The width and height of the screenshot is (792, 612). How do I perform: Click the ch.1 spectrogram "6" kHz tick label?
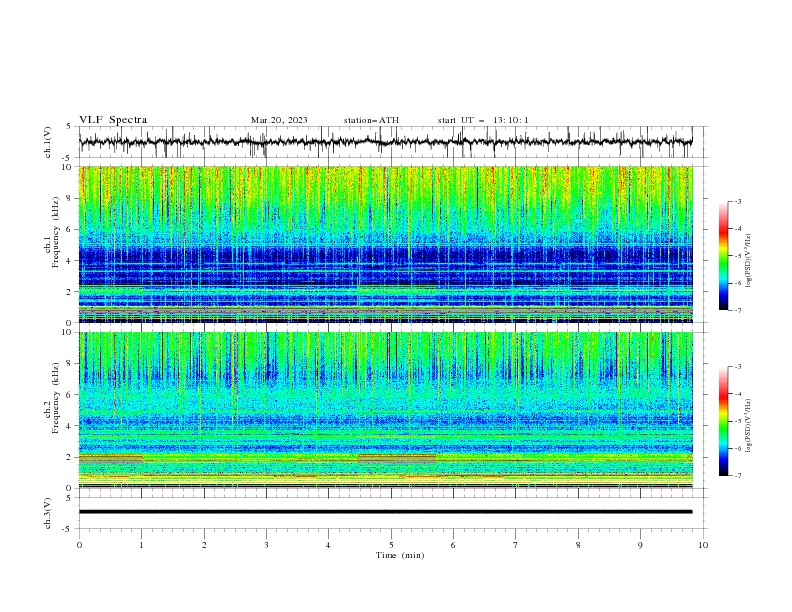[71, 229]
